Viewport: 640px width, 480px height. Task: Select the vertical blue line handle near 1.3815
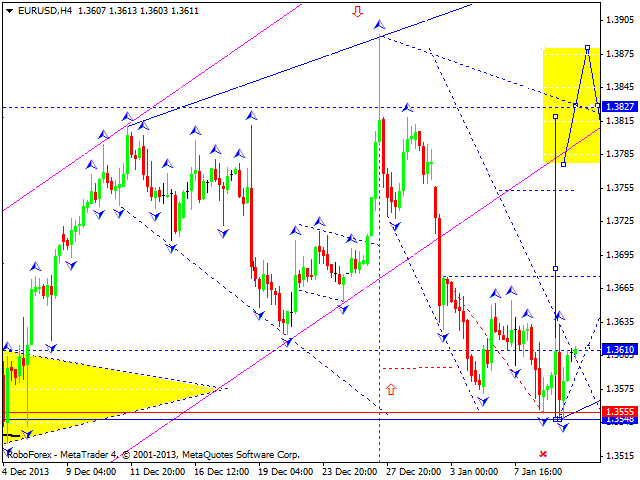(556, 117)
